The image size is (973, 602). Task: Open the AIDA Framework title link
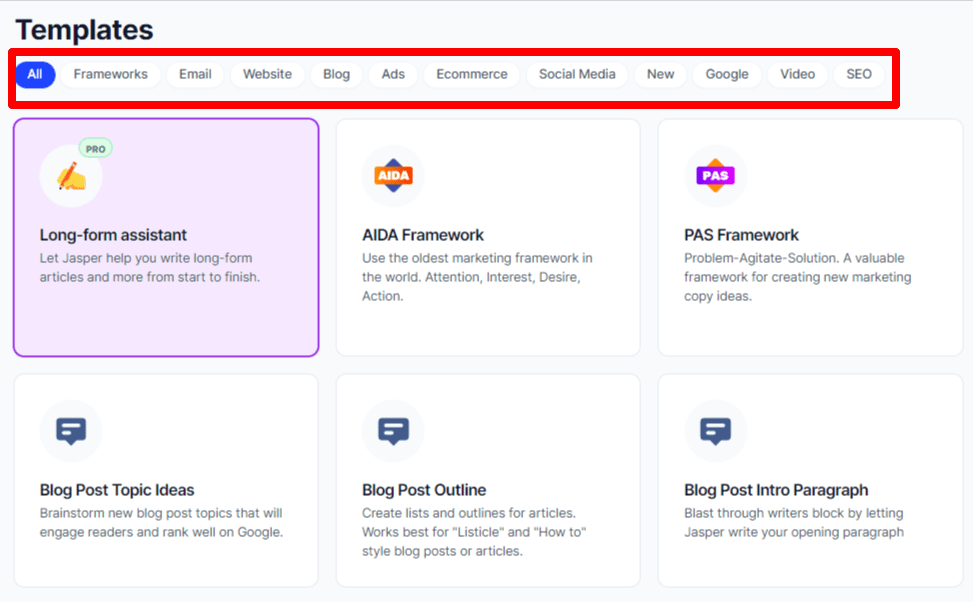[x=423, y=235]
